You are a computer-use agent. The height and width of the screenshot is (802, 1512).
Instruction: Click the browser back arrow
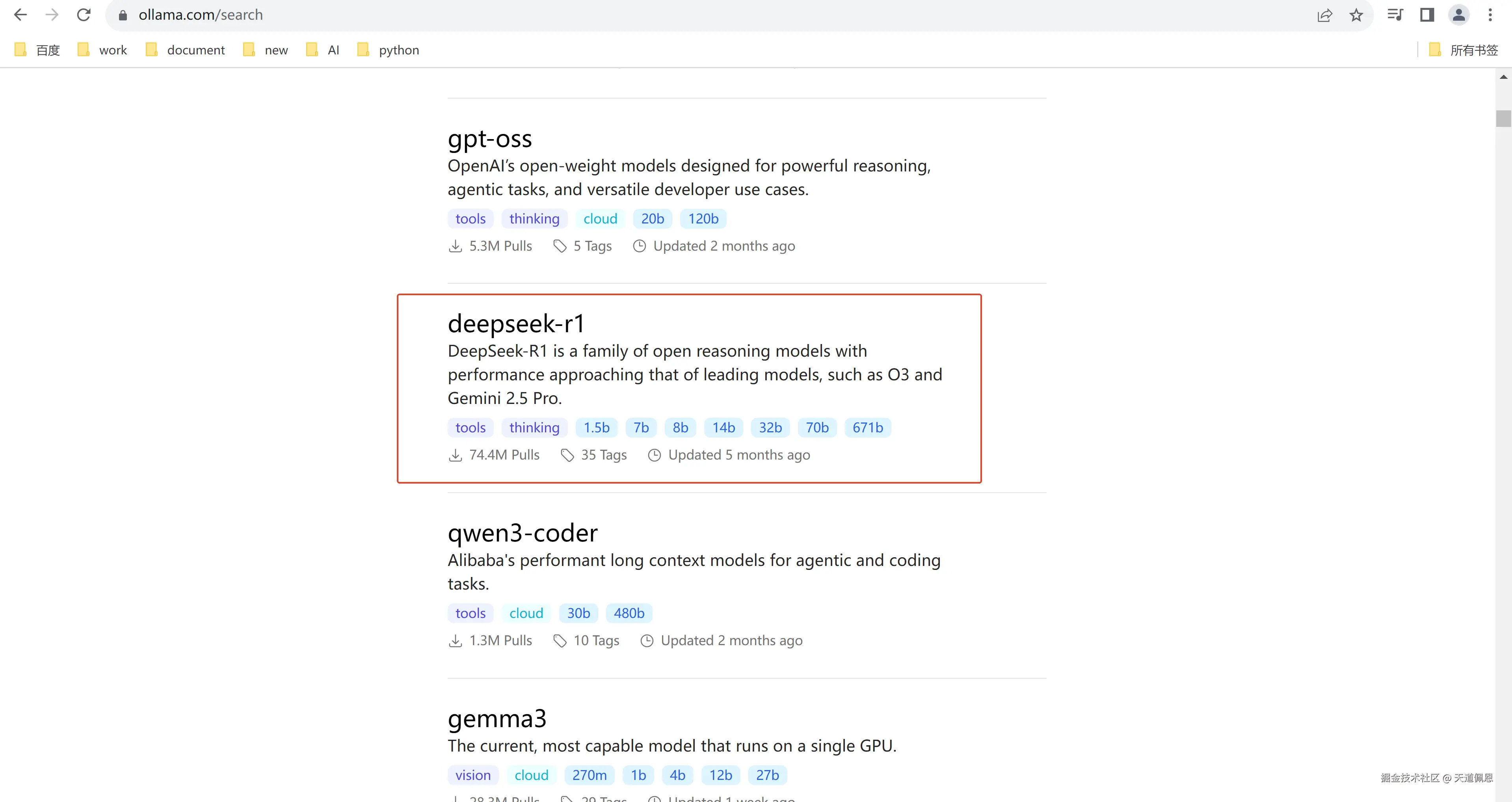point(20,15)
